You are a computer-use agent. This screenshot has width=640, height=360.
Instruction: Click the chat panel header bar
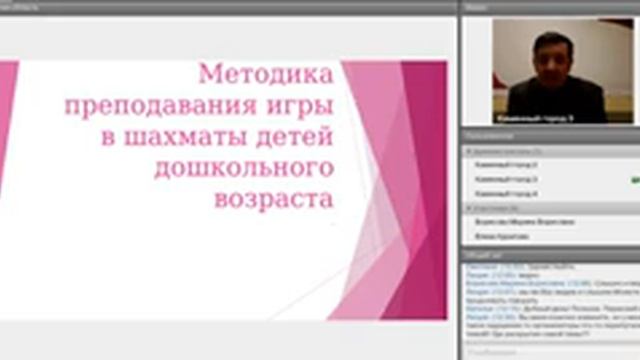point(551,255)
